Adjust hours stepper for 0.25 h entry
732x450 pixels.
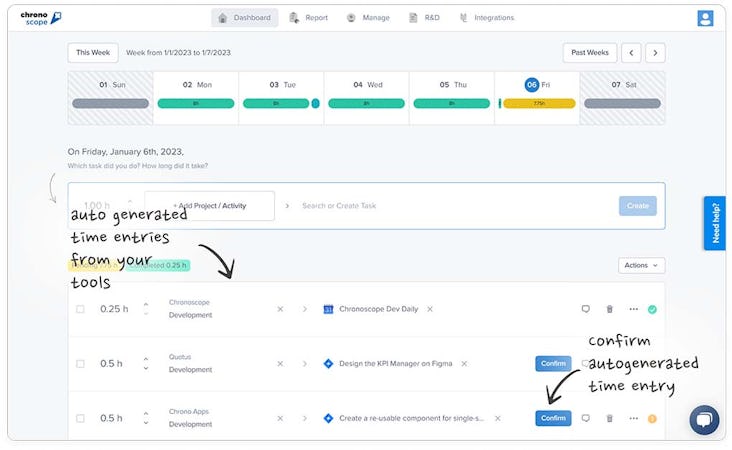tap(146, 309)
